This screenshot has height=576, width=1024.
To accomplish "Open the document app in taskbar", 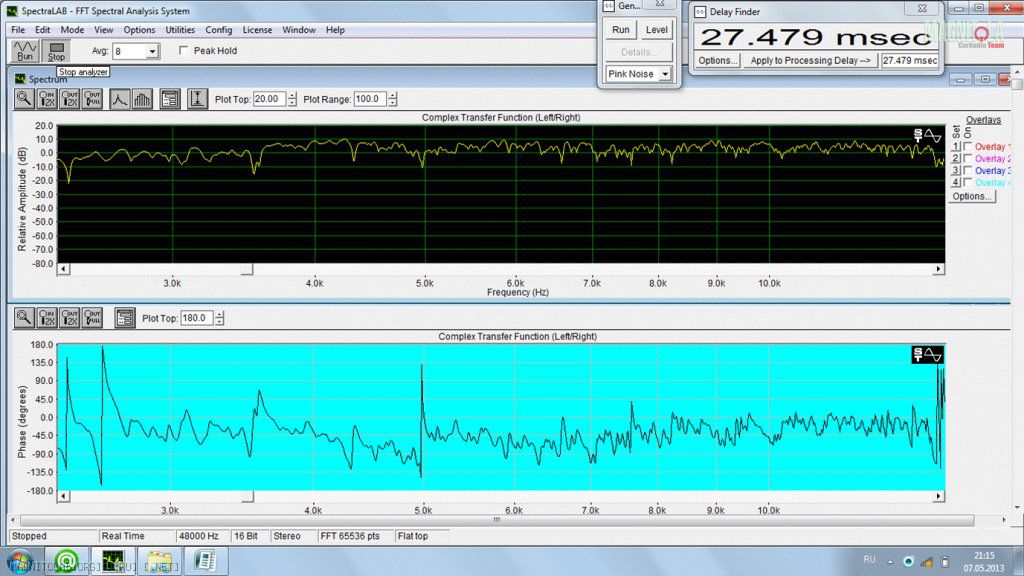I will tap(205, 561).
